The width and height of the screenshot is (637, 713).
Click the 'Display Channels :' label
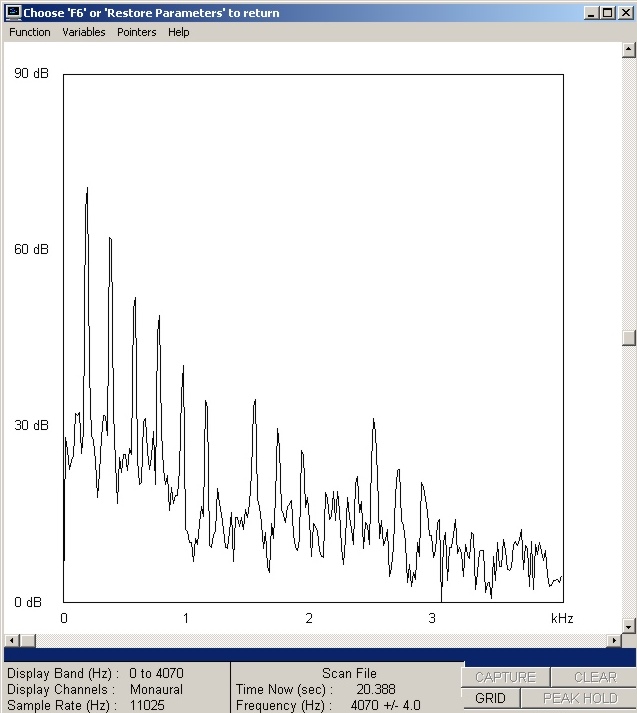pyautogui.click(x=61, y=689)
